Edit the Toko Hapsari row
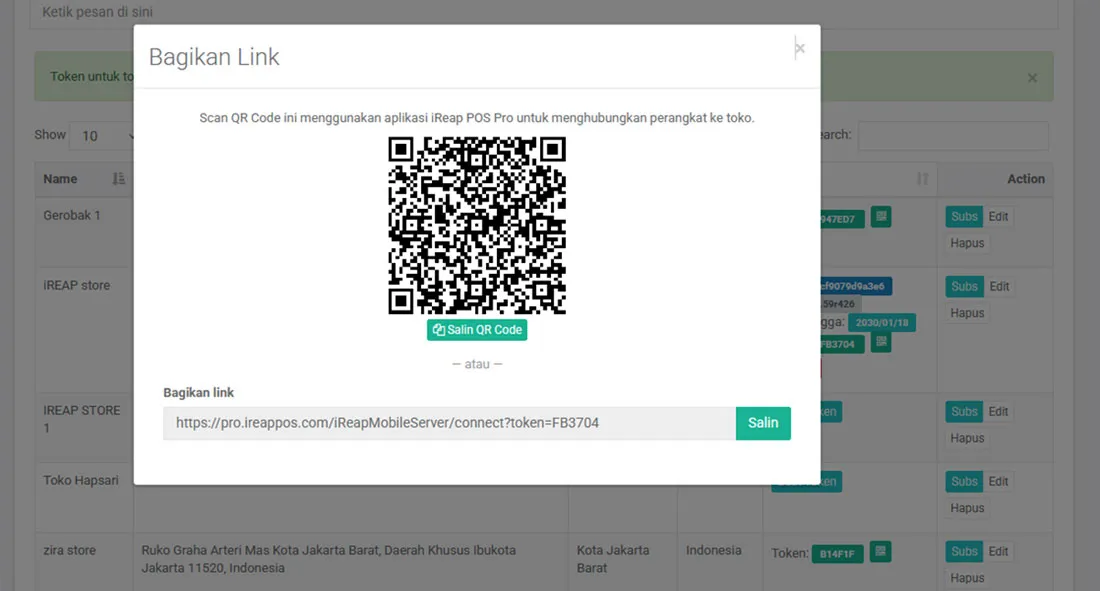 pyautogui.click(x=998, y=482)
